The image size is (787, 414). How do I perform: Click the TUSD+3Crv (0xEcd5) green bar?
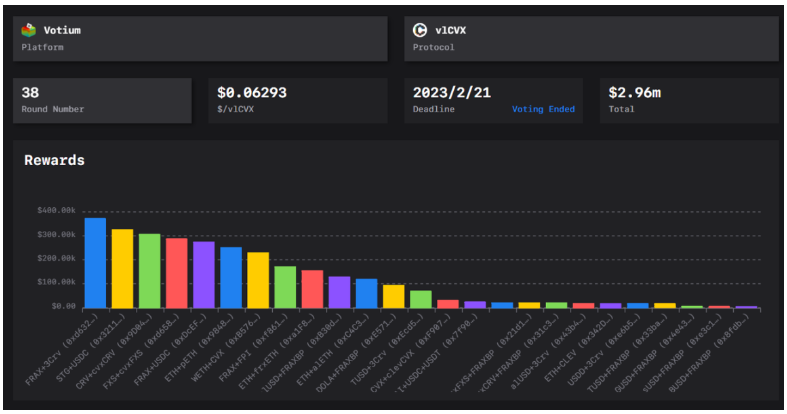pos(421,299)
